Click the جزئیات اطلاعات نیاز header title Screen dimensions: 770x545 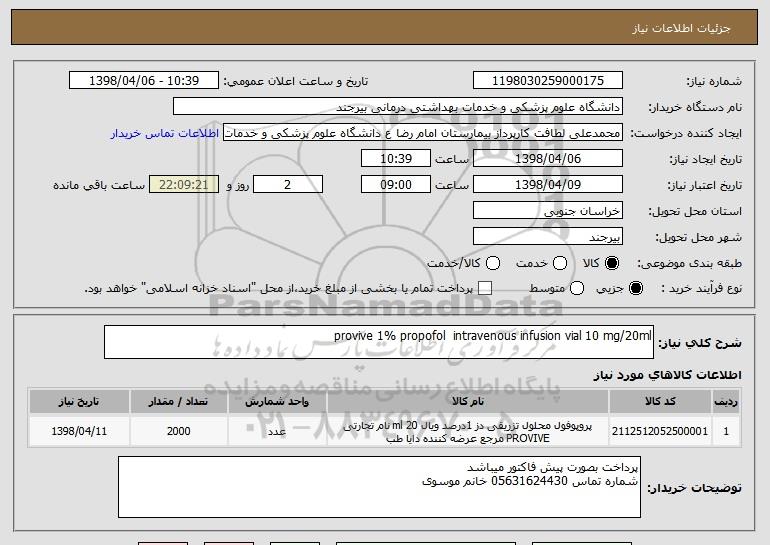click(x=681, y=28)
